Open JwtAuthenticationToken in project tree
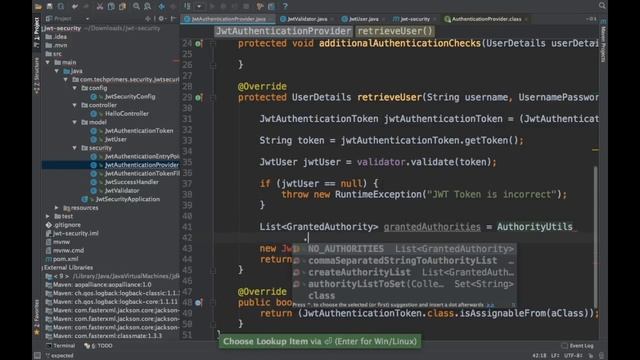Screen dimensions: 640x360 pyautogui.click(x=139, y=131)
